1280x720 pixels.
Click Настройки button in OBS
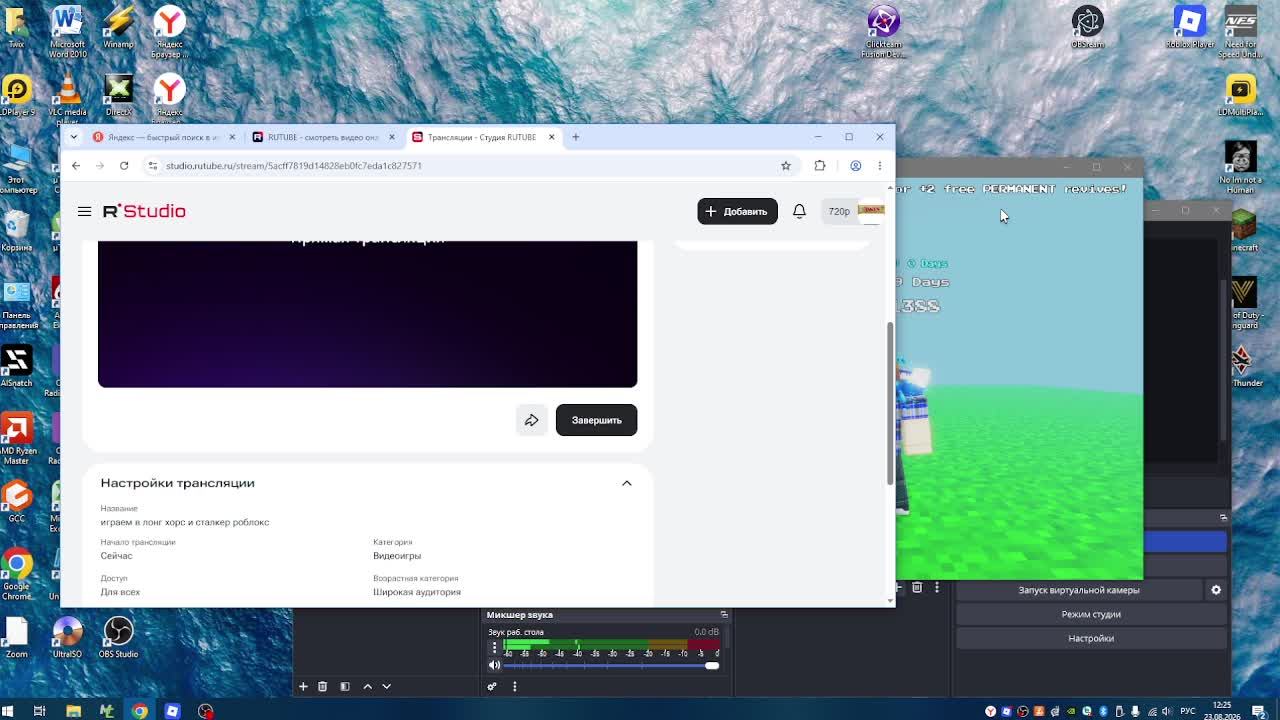point(1091,638)
